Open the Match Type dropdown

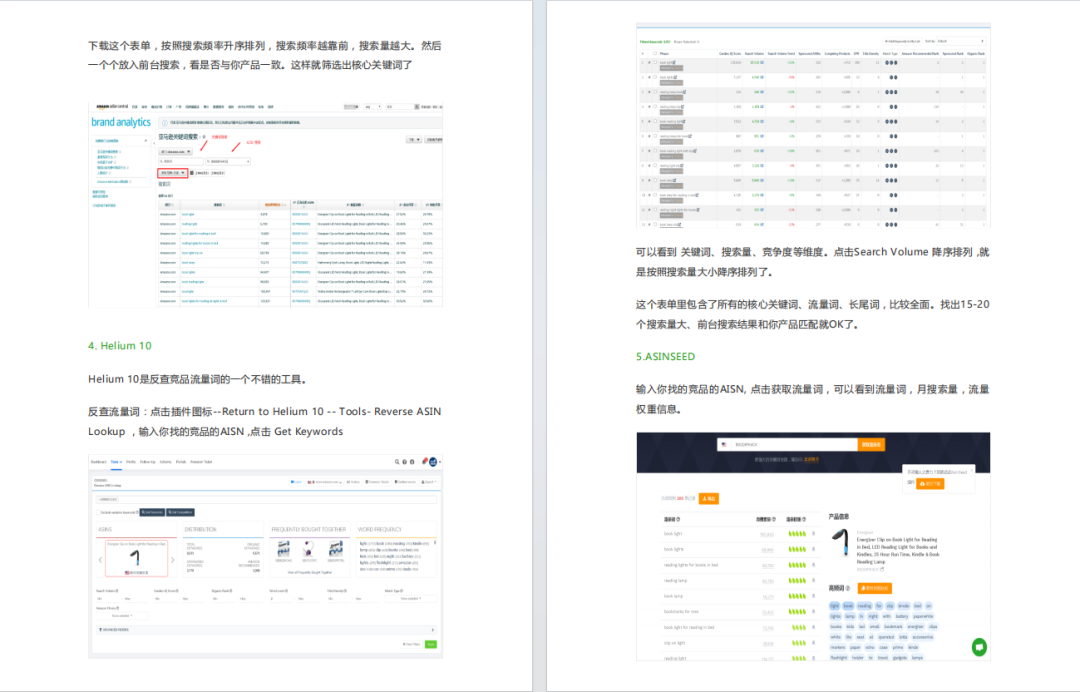tap(411, 598)
